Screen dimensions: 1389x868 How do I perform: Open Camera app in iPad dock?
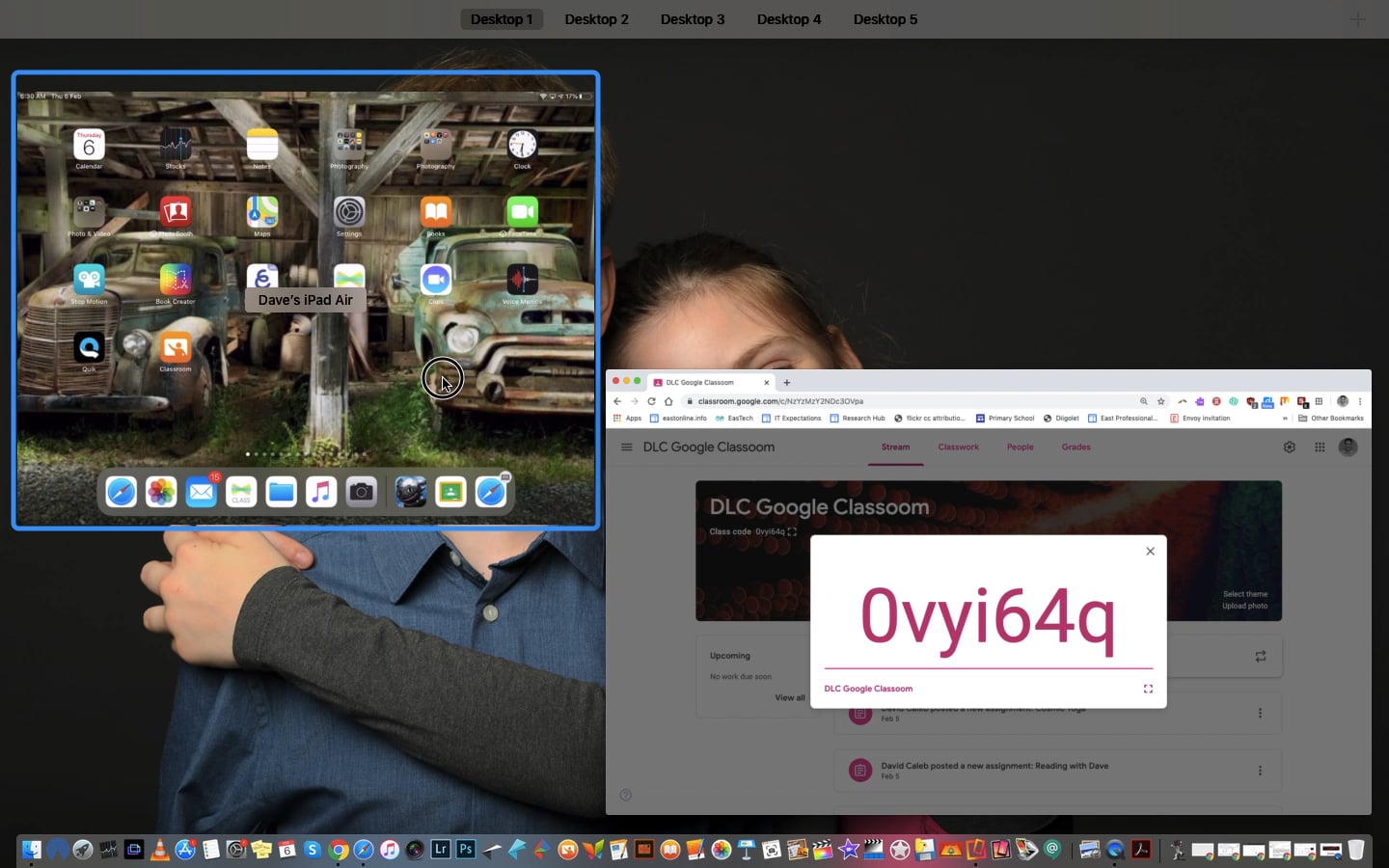coord(361,492)
